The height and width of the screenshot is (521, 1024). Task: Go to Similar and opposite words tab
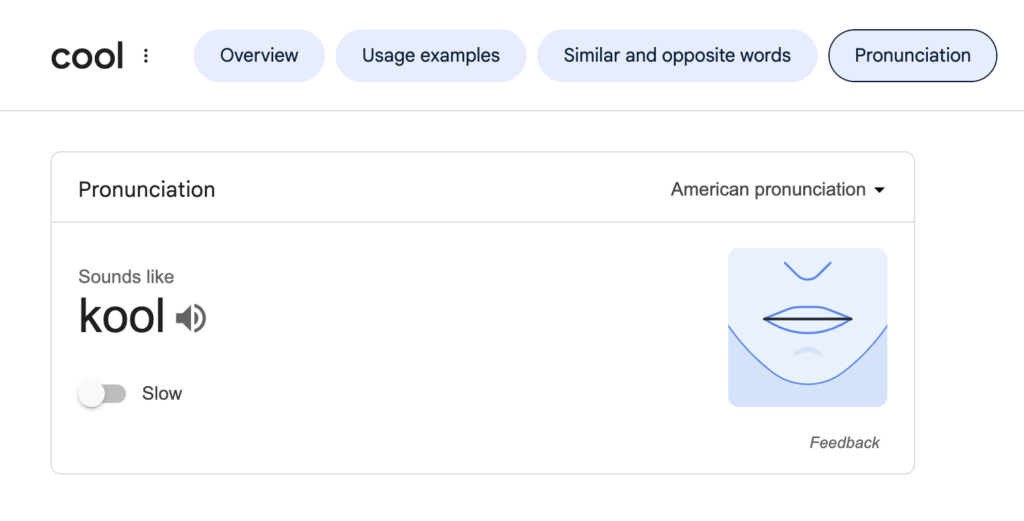677,56
